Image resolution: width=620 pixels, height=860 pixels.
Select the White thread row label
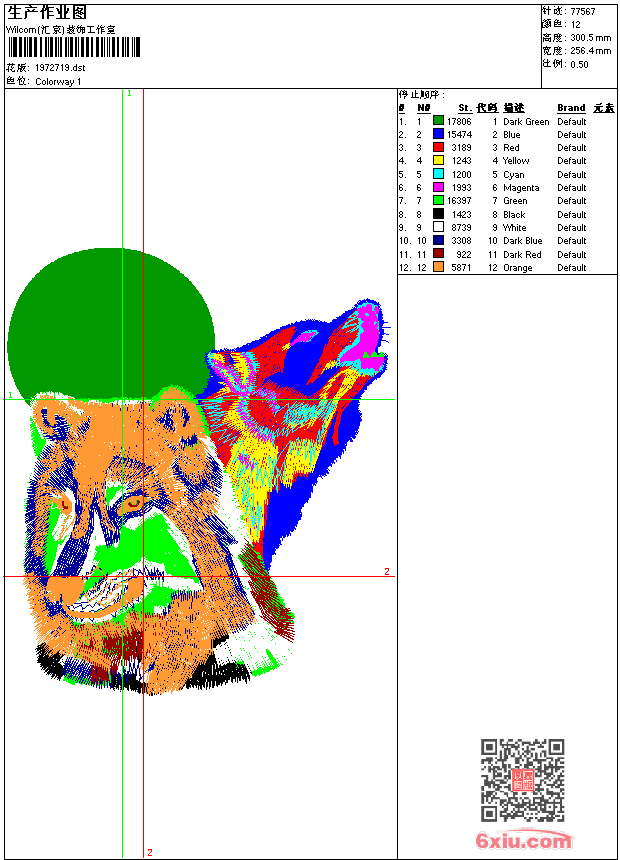click(x=515, y=228)
